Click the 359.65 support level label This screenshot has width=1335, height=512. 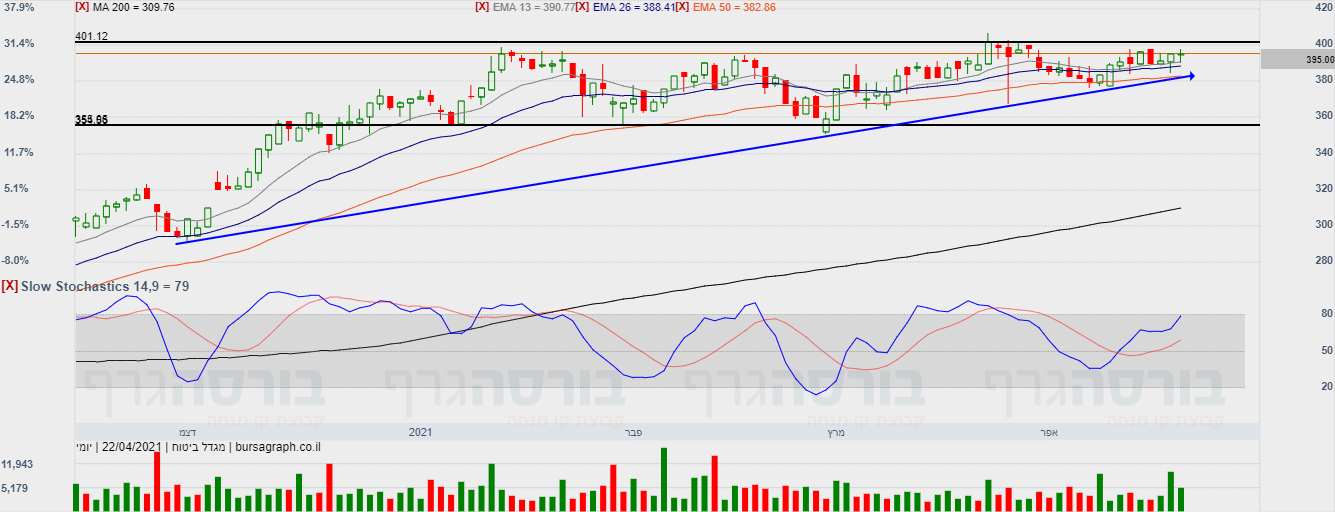pyautogui.click(x=91, y=119)
